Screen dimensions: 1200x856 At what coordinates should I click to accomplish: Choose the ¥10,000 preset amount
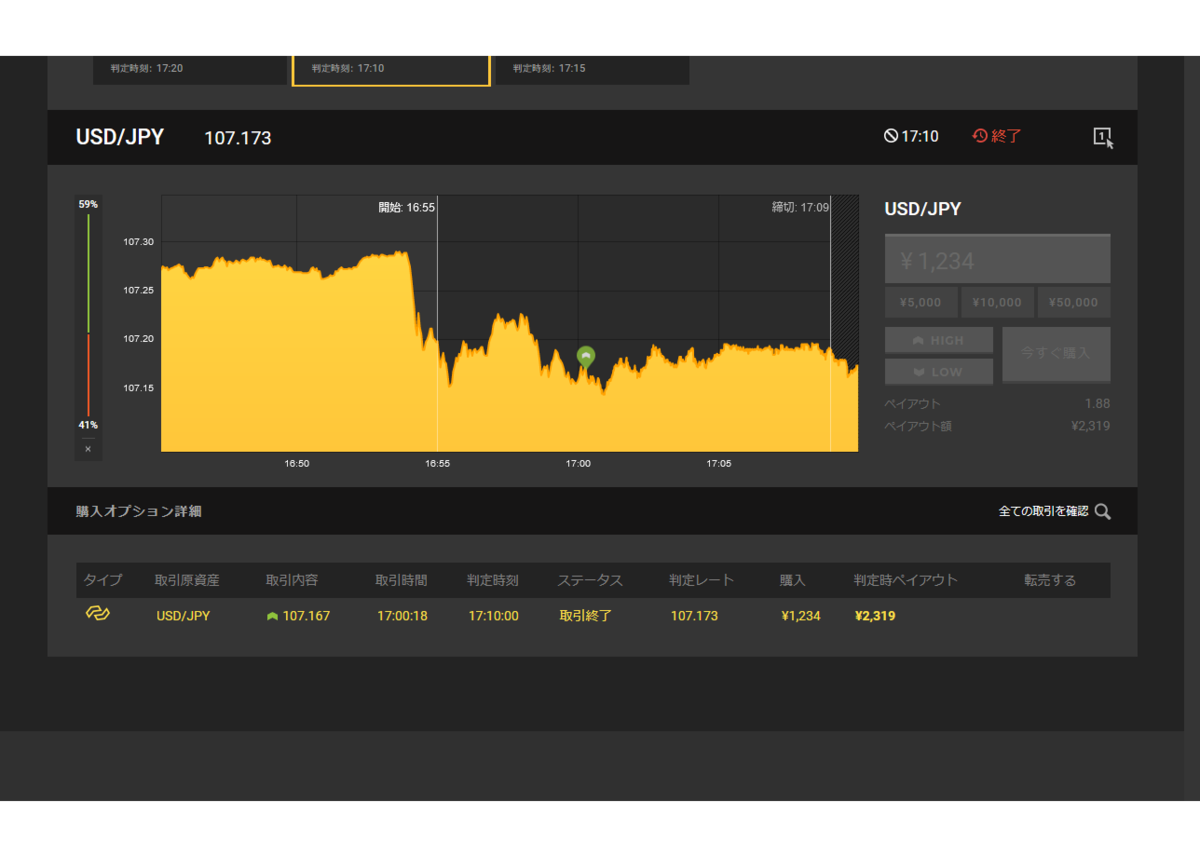tap(997, 302)
